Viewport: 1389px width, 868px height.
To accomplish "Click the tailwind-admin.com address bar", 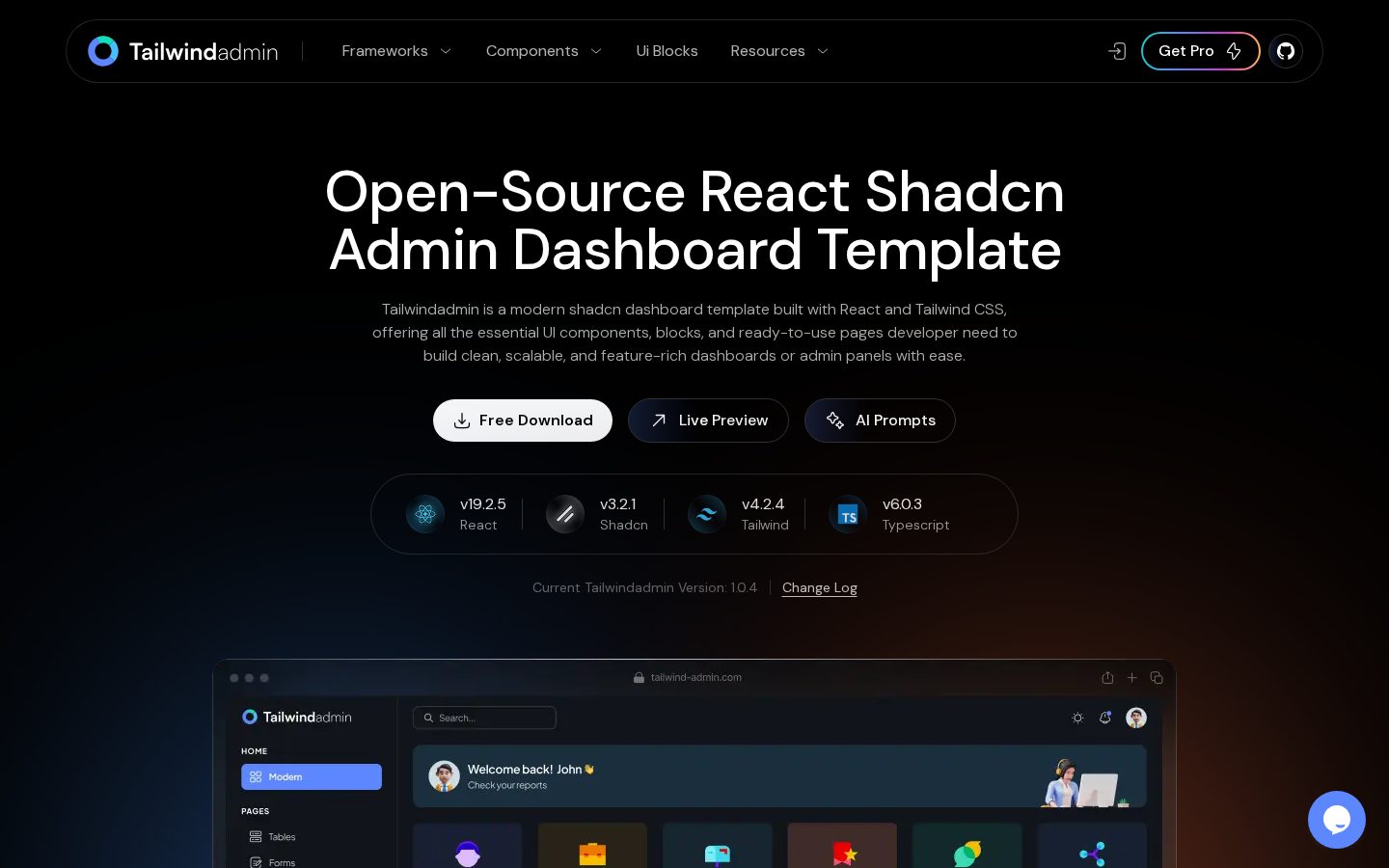I will [x=687, y=677].
